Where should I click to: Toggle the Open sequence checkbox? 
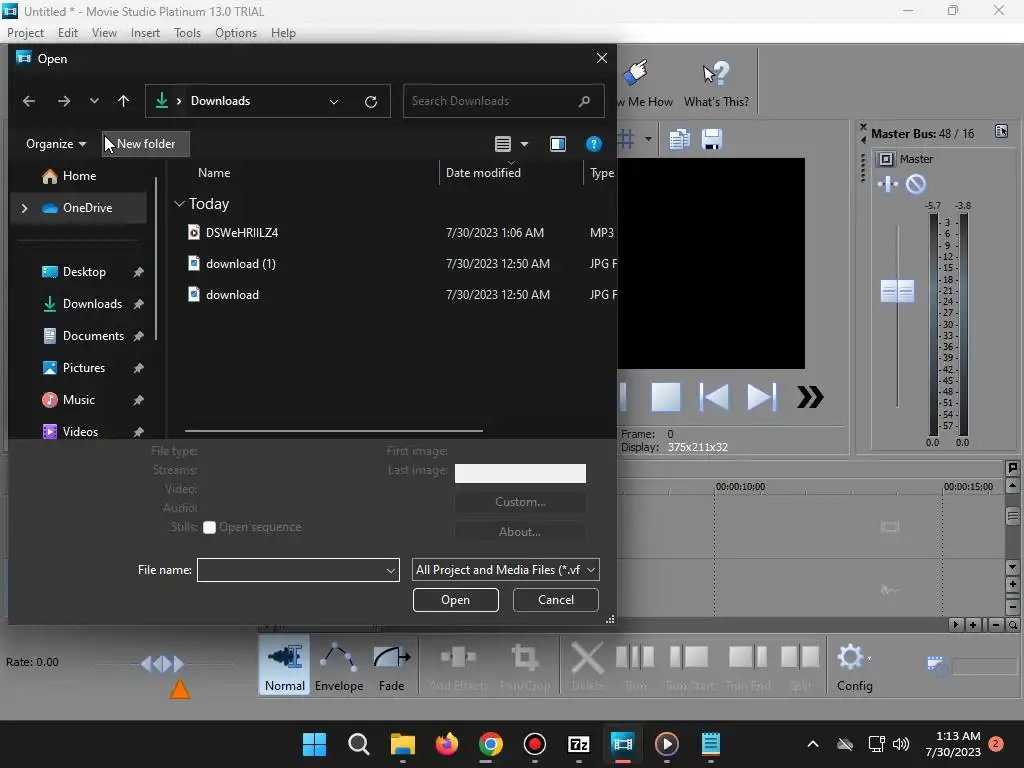click(x=209, y=528)
